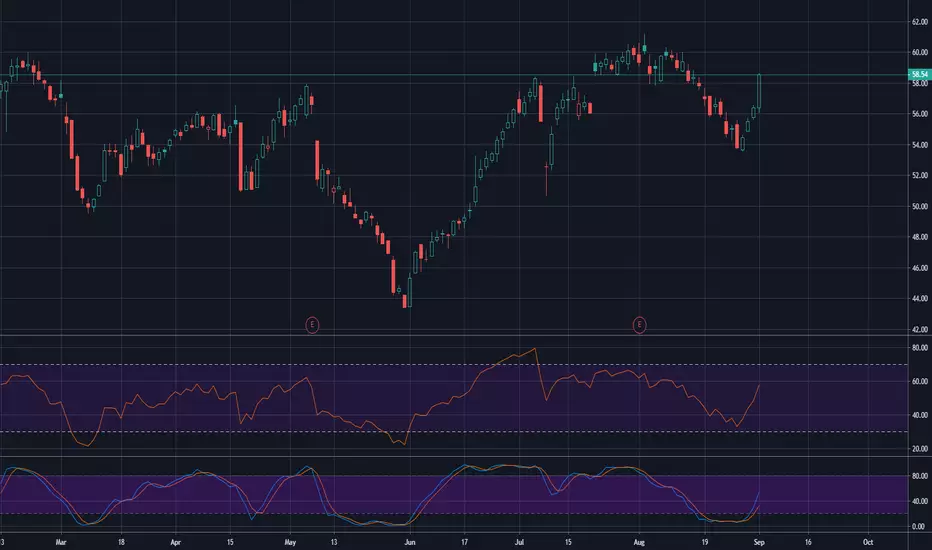Select the 16 date label on time axis

point(808,542)
